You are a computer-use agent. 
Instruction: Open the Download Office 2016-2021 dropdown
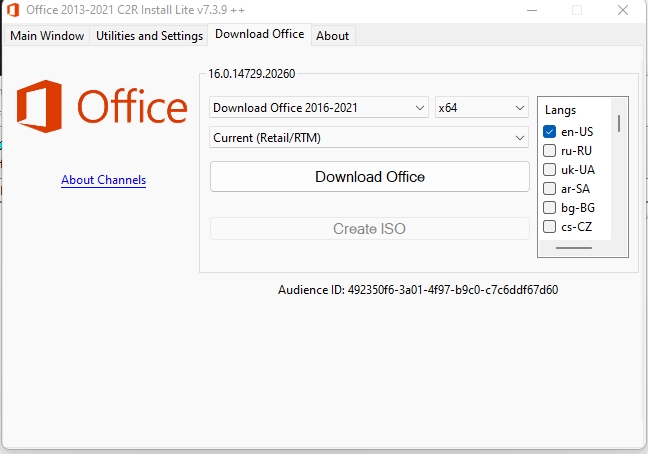click(x=319, y=107)
